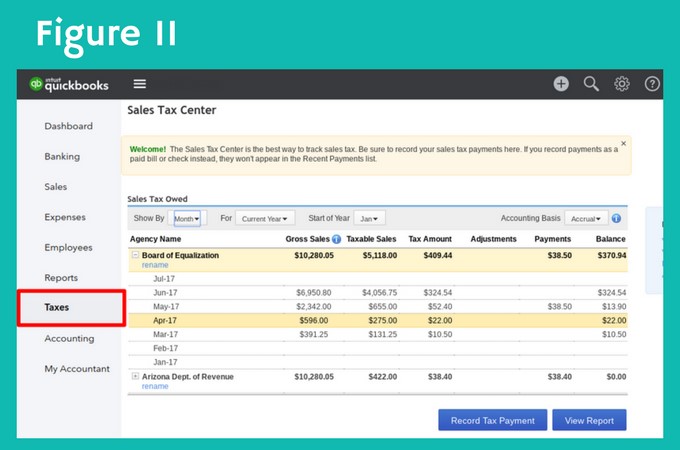
Task: Click the Gross Sales info icon
Action: [x=336, y=239]
